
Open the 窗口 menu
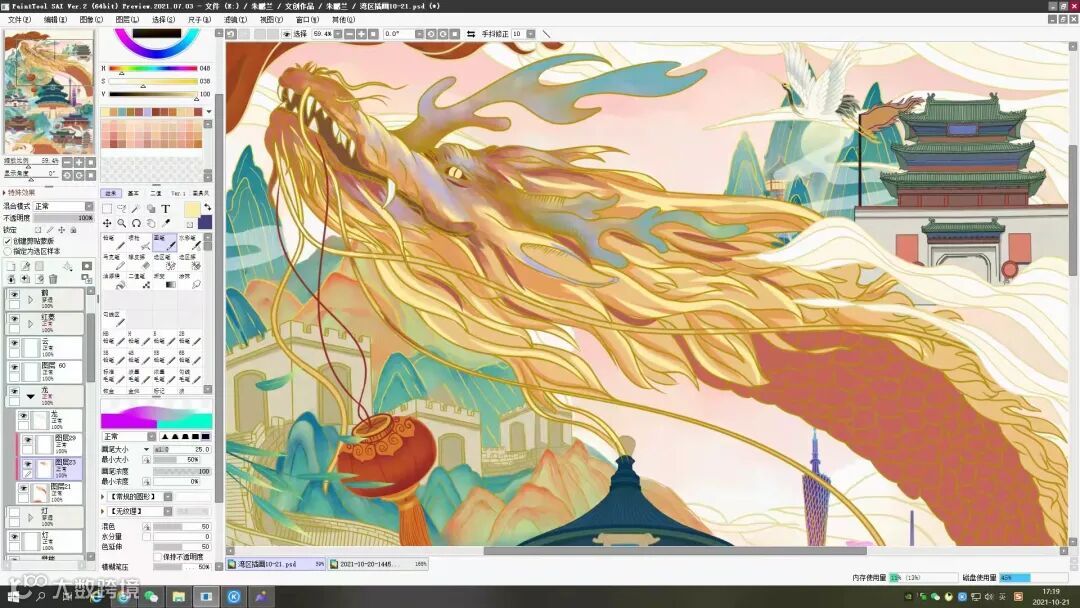click(307, 20)
